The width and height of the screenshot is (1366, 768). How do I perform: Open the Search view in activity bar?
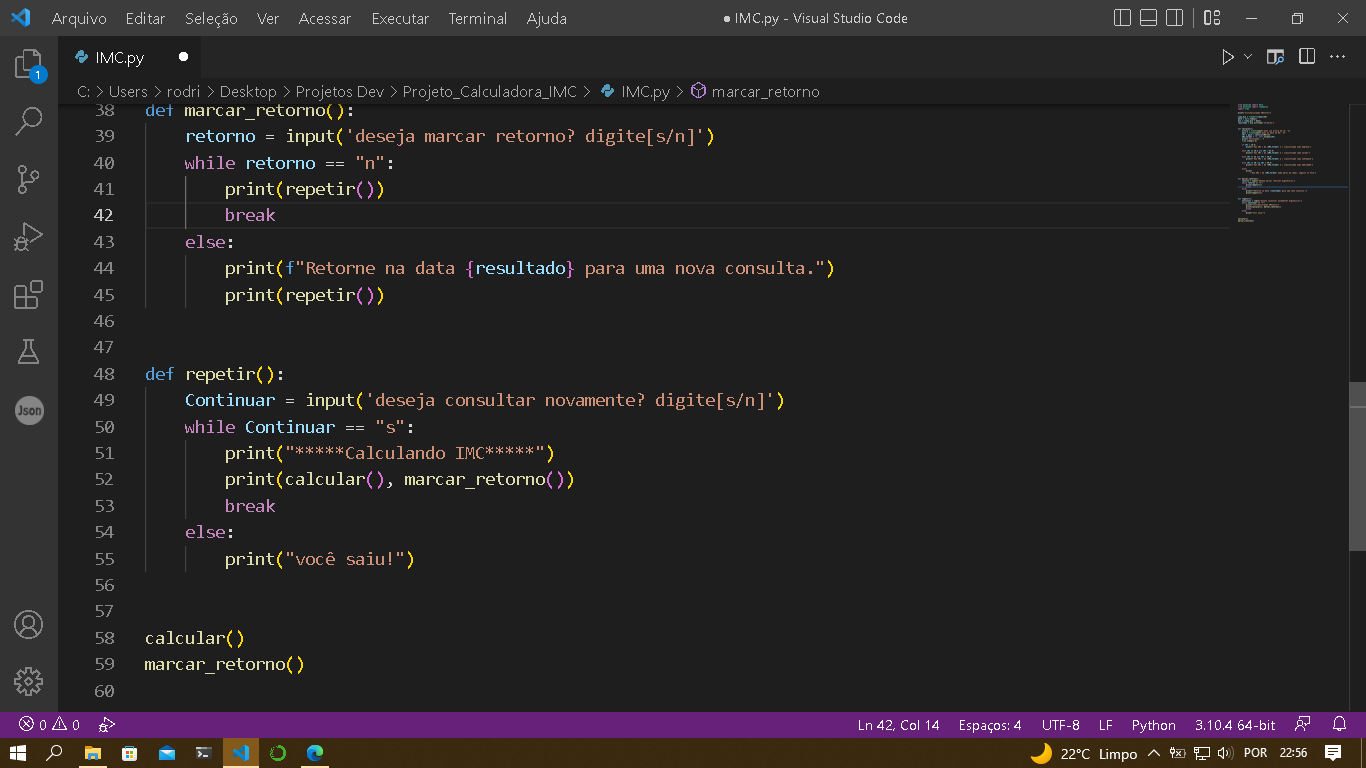coord(29,122)
